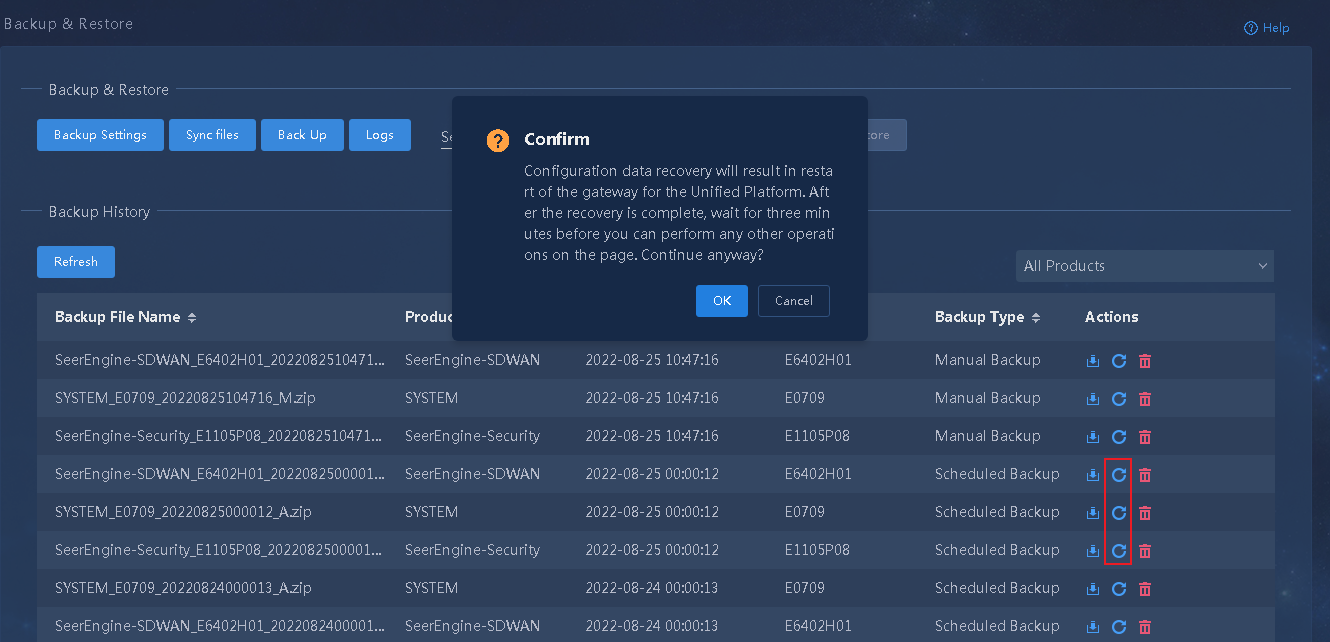Restore SYSTEM_E0709_20220825000012_A.zip backup

click(1119, 513)
